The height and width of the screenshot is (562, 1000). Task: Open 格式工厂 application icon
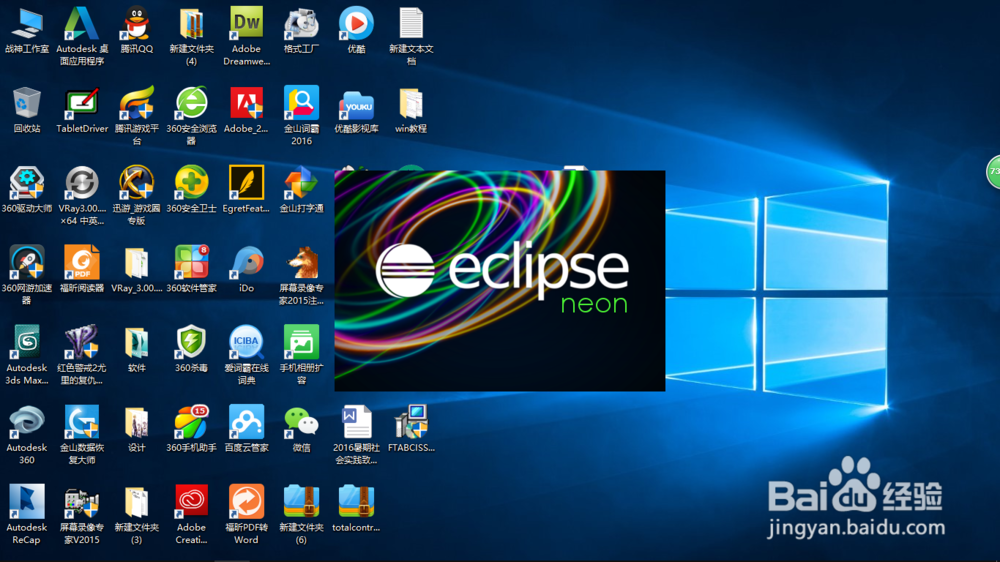coord(301,24)
